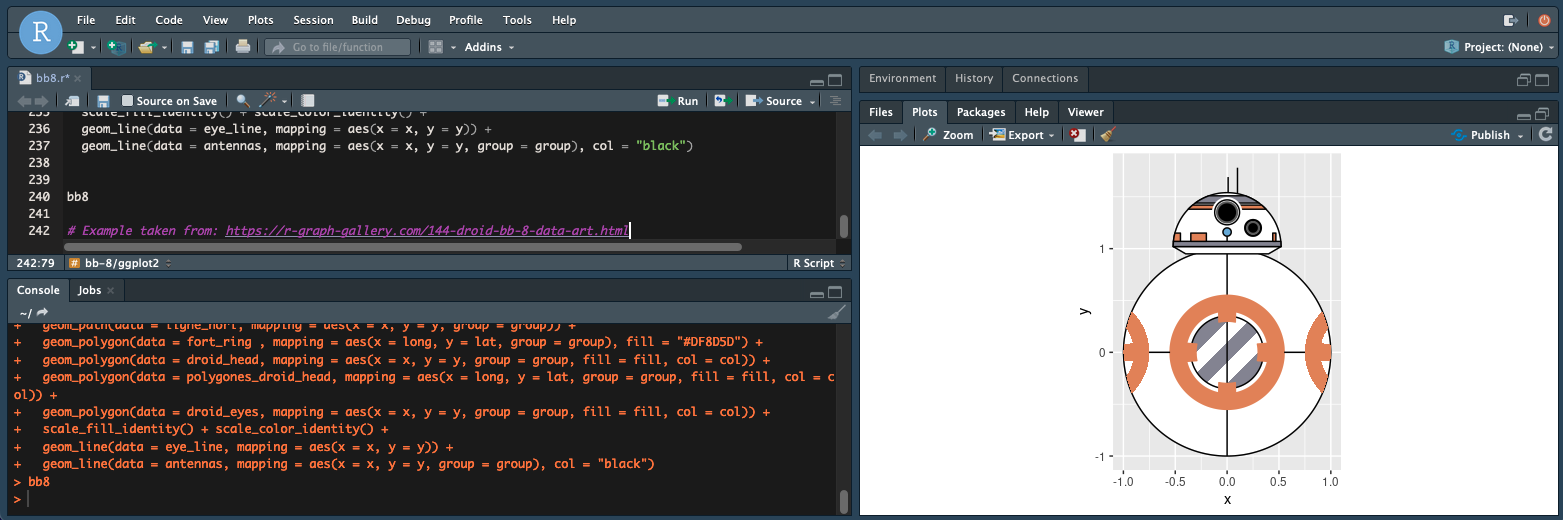Print the current file

coord(242,47)
